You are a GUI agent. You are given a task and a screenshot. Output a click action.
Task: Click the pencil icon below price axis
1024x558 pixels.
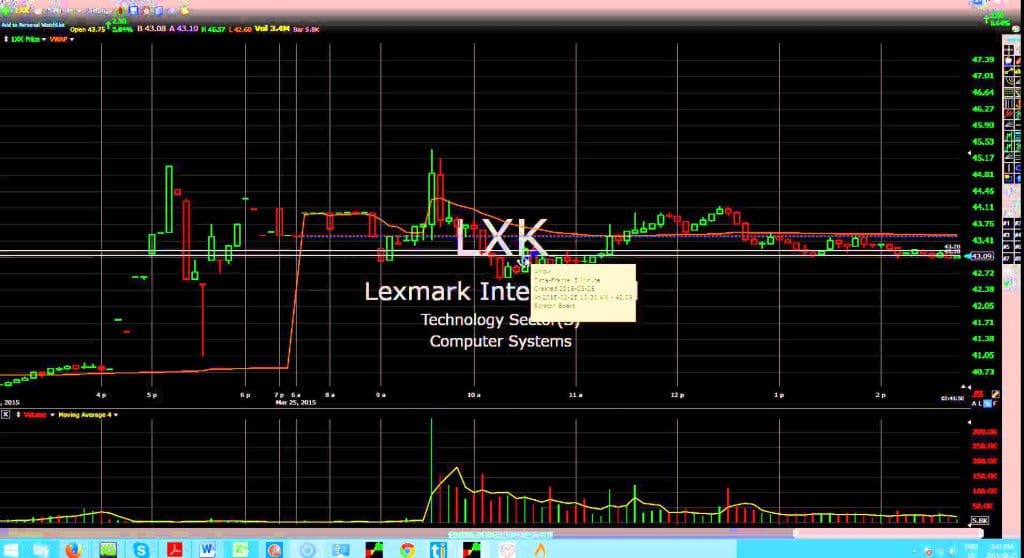pos(996,394)
